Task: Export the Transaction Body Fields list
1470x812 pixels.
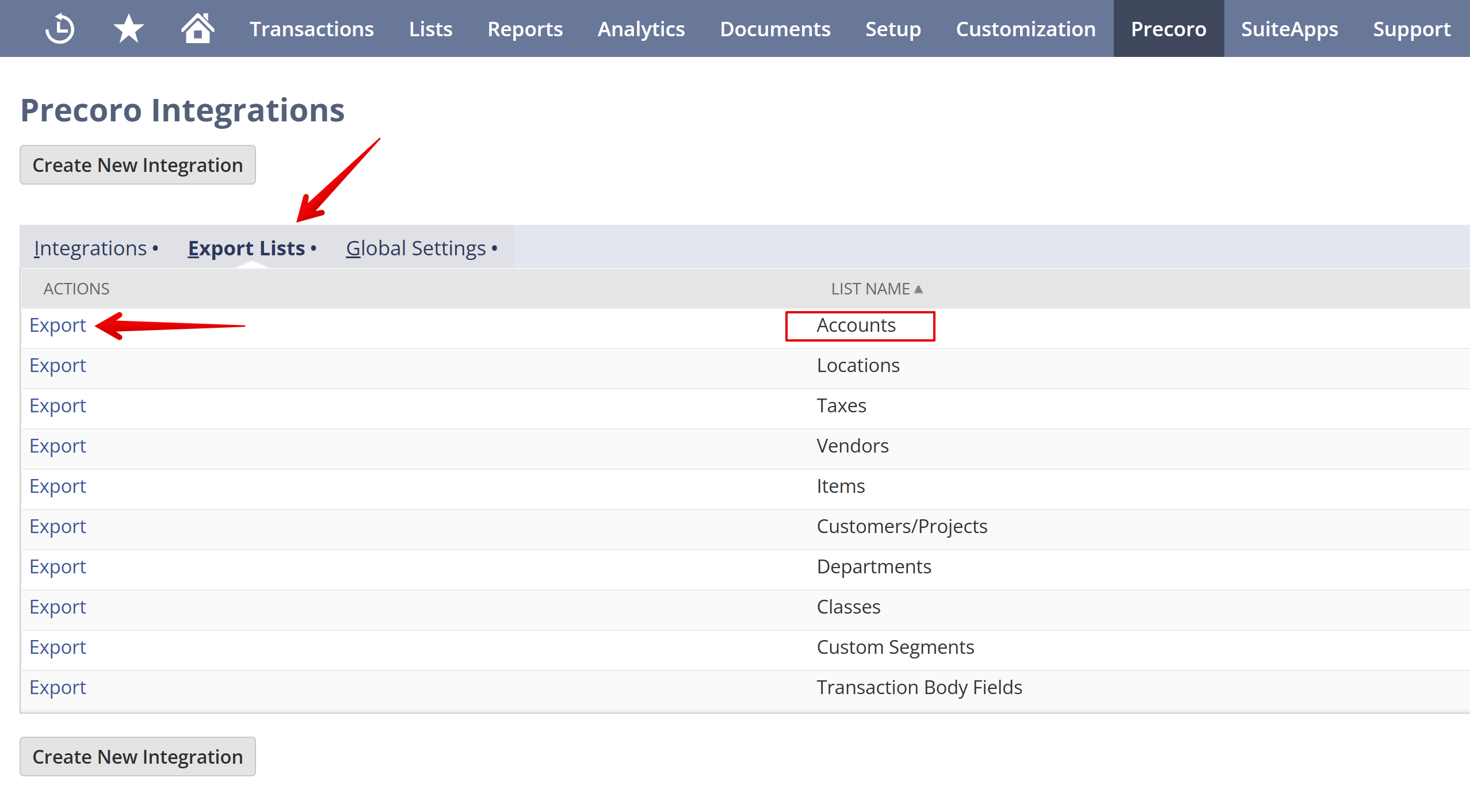Action: point(58,688)
